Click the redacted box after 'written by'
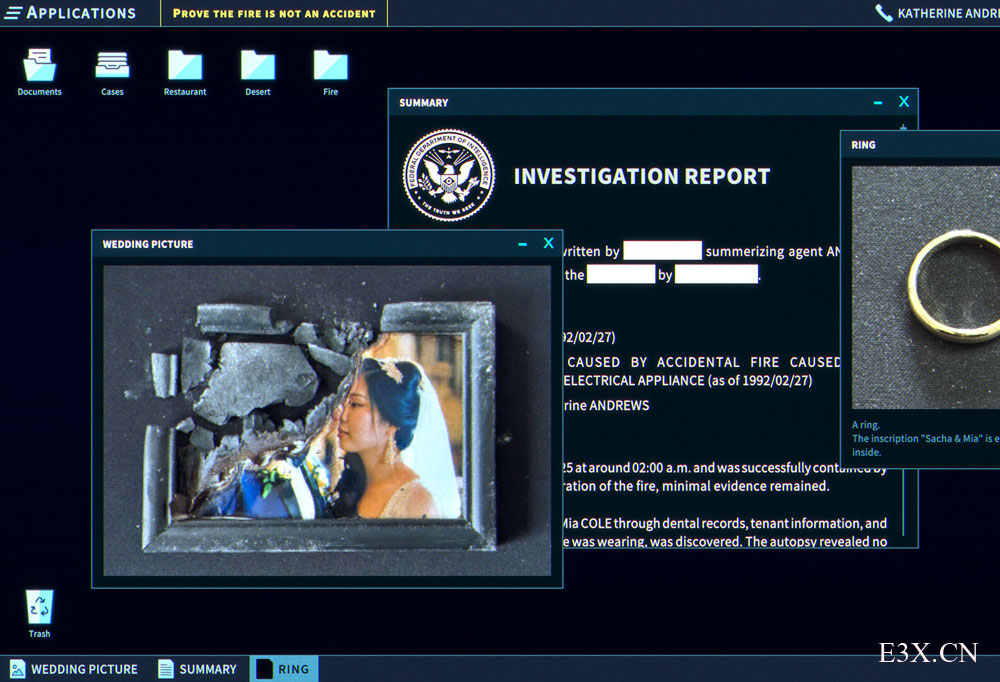This screenshot has width=1000, height=682. (663, 251)
